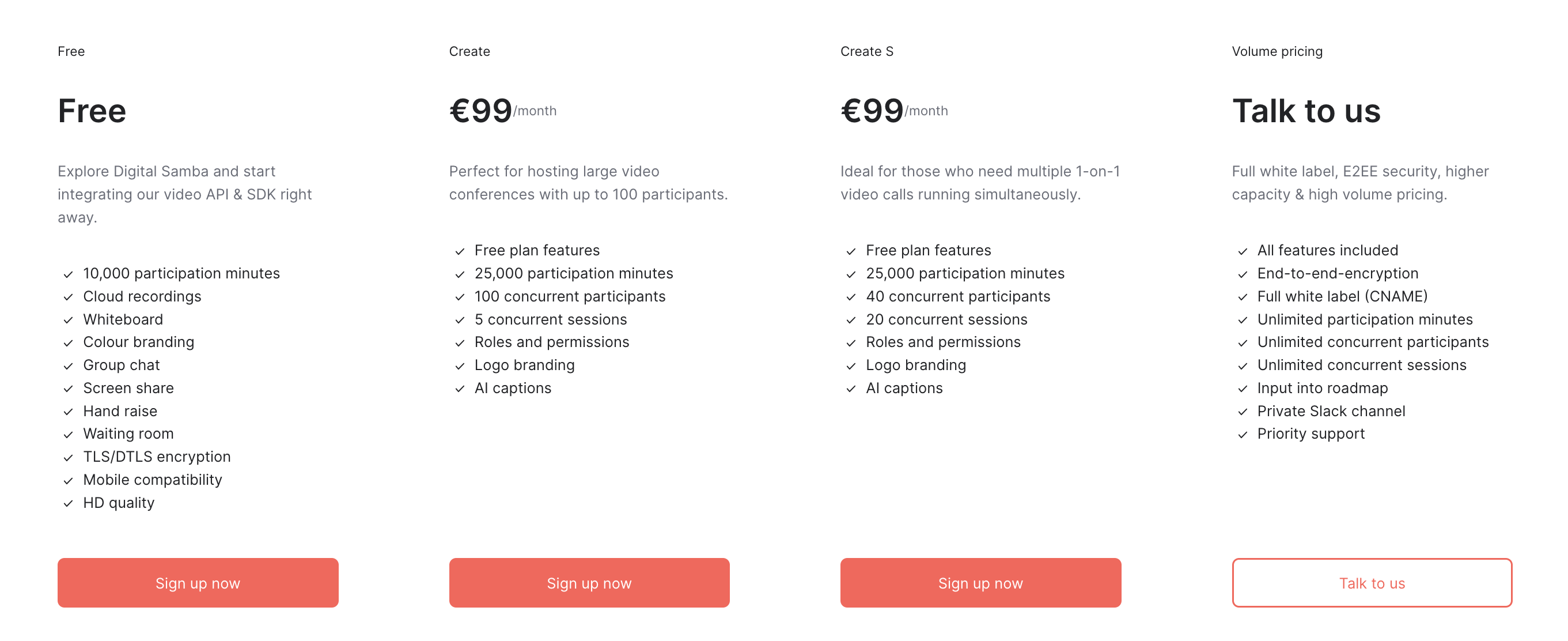
Task: Click Sign up now under the Free plan
Action: (197, 583)
